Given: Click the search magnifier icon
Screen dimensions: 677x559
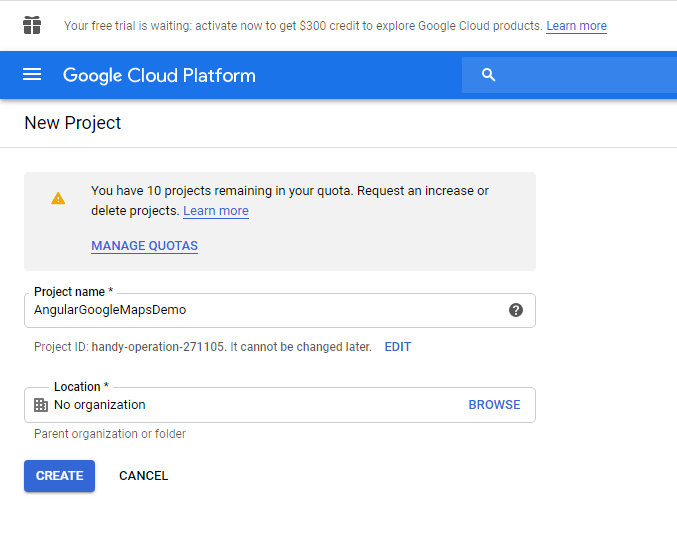Looking at the screenshot, I should tap(488, 75).
